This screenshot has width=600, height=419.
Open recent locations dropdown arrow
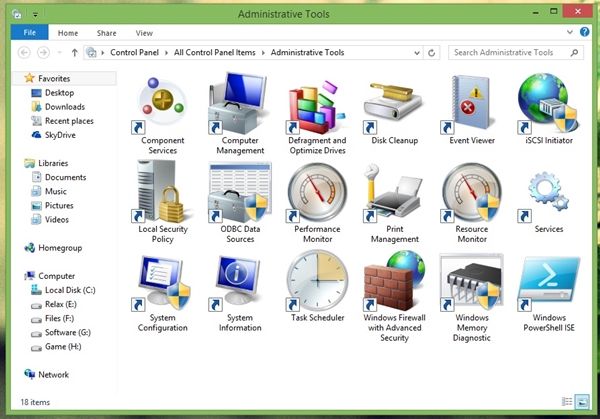(x=59, y=52)
